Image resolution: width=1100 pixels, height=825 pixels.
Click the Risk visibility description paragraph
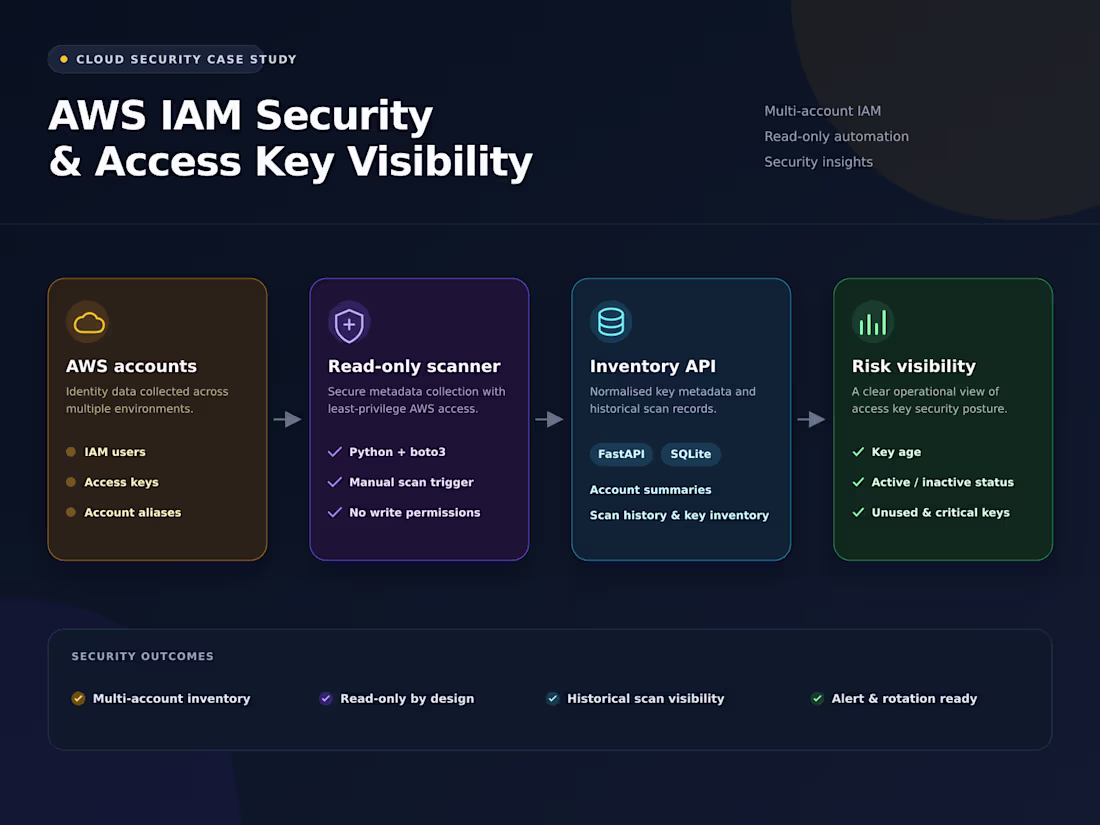(x=930, y=400)
